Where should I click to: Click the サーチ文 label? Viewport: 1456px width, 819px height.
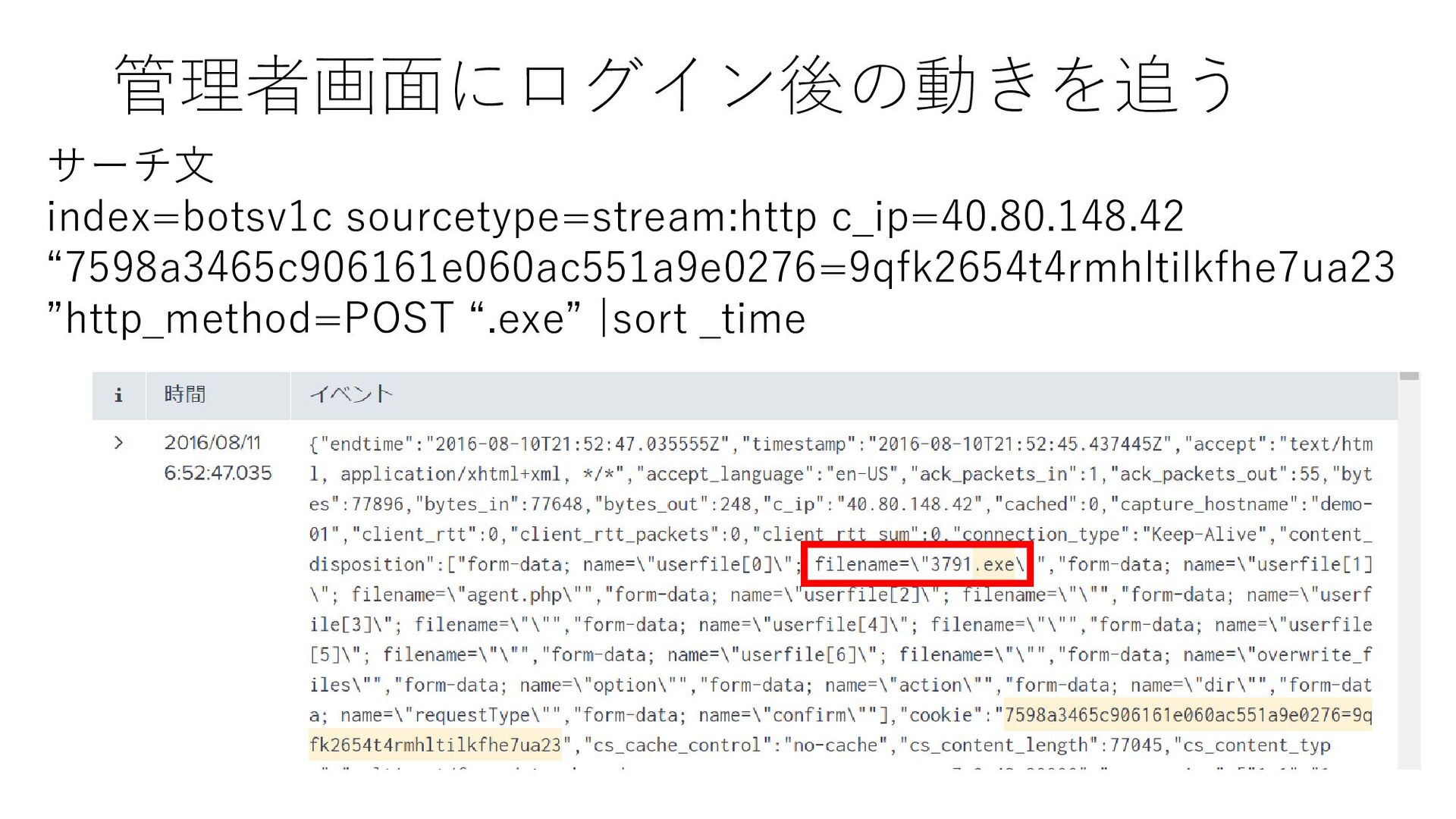131,165
